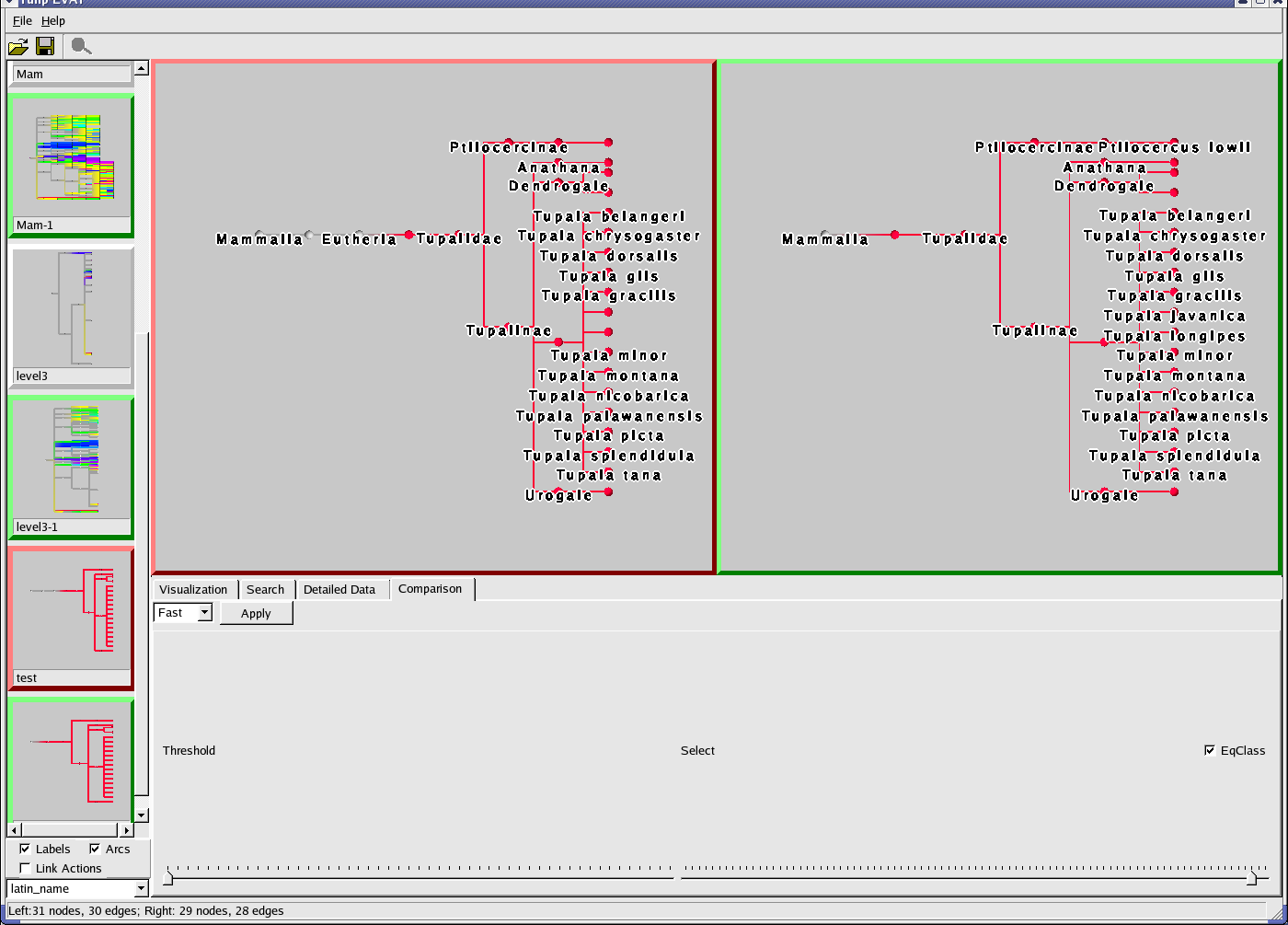
Task: Click Mammalia node in left graph
Action: 259,239
